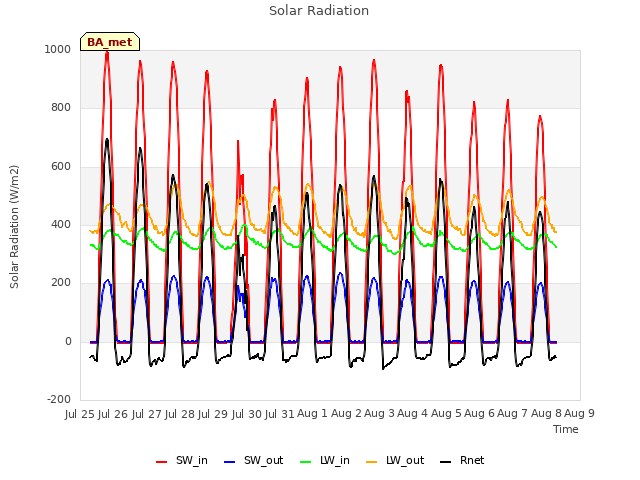Click the Aug 5 x-axis label
The height and width of the screenshot is (480, 640).
pos(446,414)
